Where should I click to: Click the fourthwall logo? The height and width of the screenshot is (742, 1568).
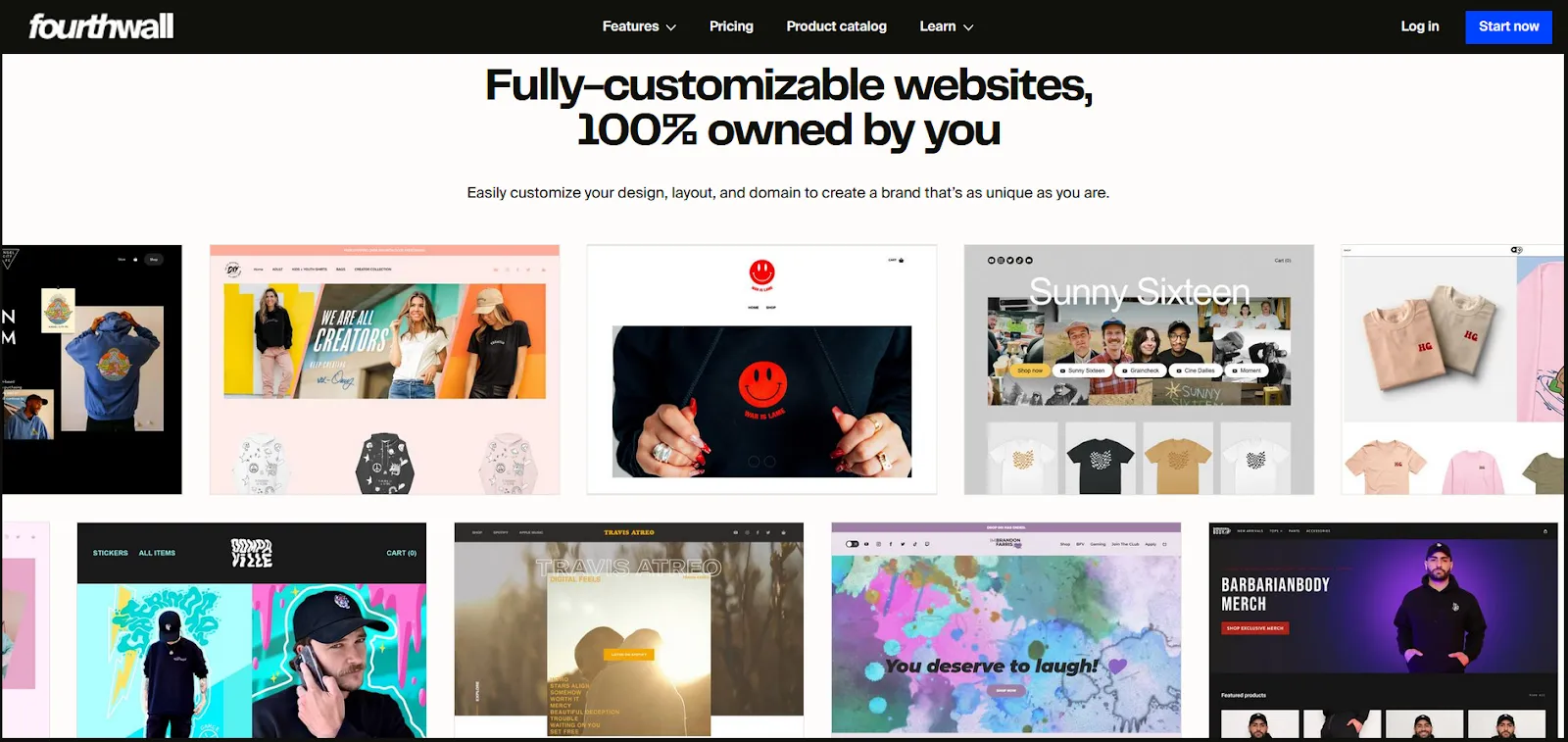101,26
